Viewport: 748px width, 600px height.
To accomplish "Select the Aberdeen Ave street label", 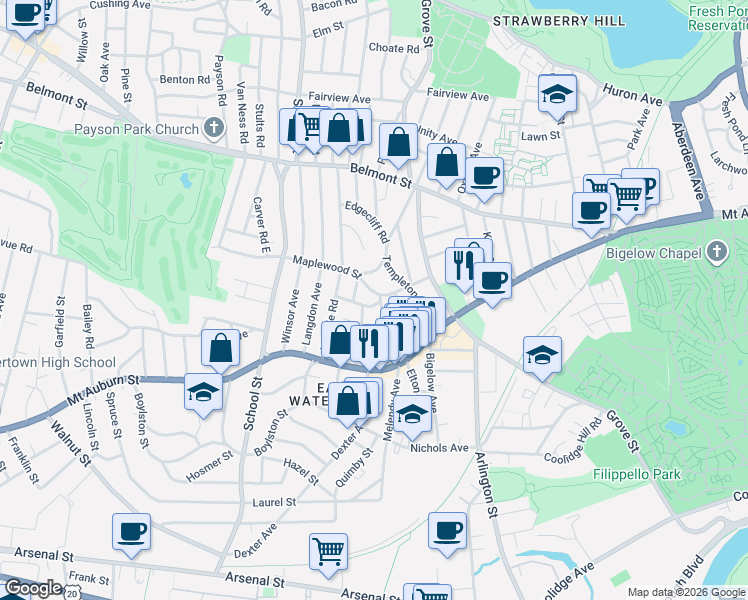I will (x=688, y=161).
